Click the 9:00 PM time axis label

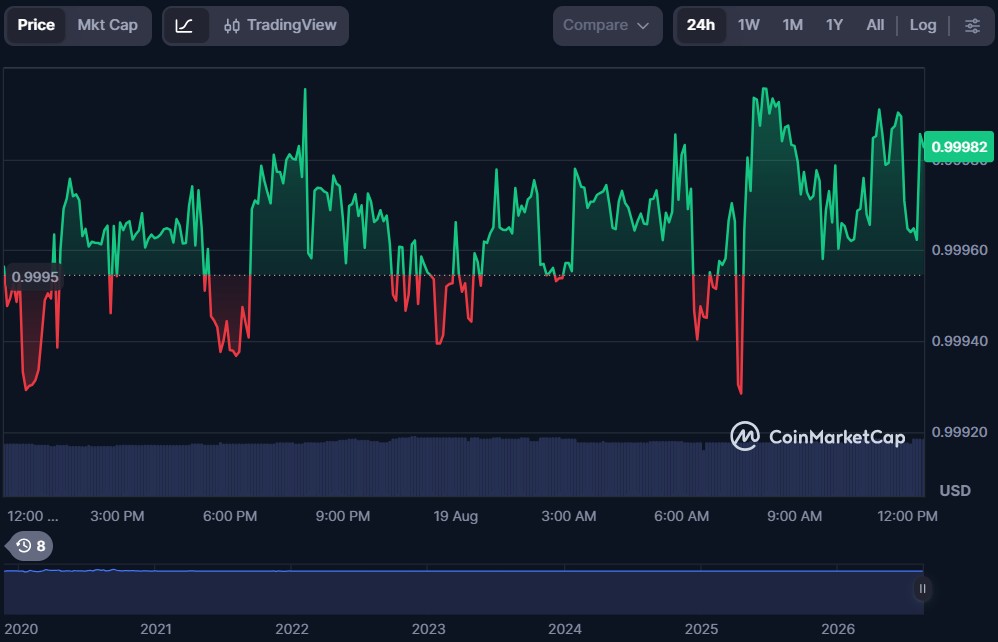pos(342,516)
